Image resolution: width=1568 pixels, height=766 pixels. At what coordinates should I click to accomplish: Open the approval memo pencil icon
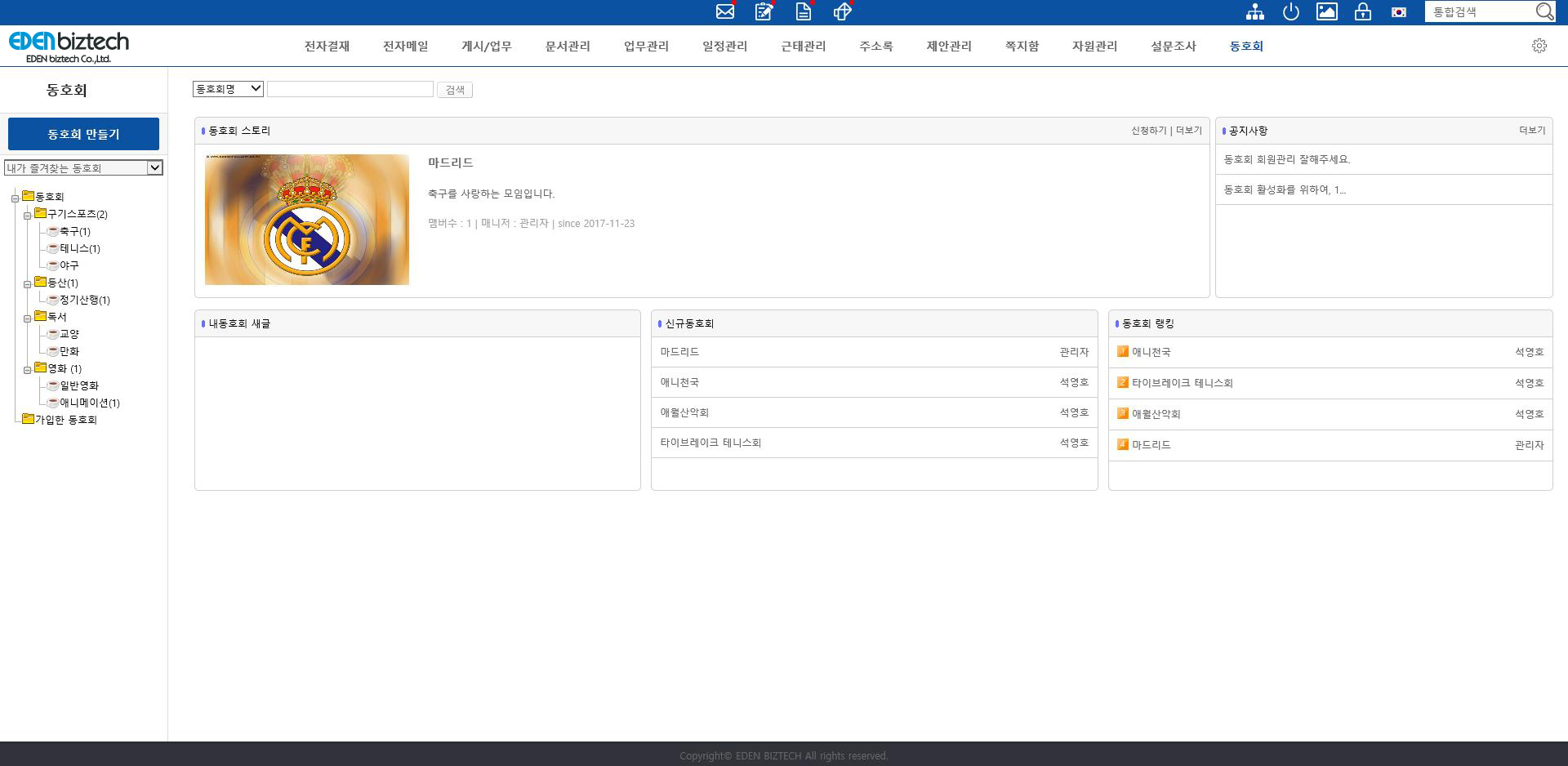(764, 11)
